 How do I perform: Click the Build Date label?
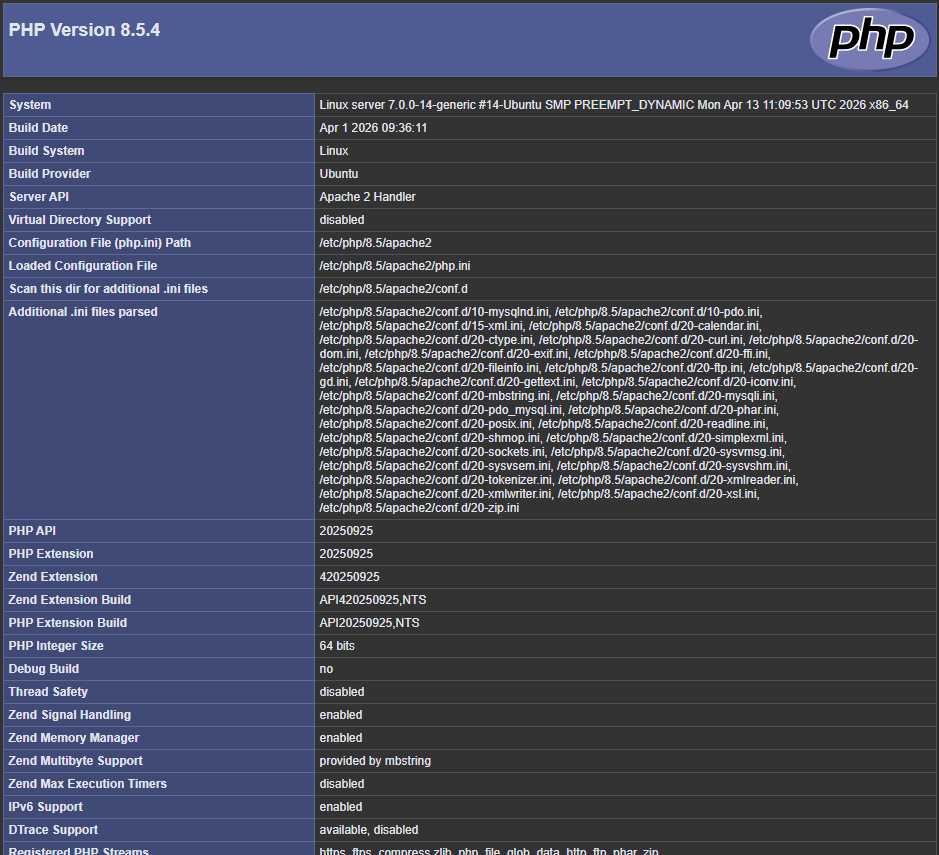coord(38,128)
